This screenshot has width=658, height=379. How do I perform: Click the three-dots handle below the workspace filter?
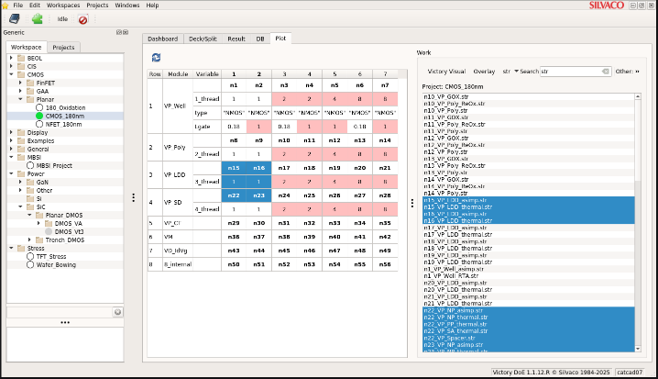click(65, 322)
